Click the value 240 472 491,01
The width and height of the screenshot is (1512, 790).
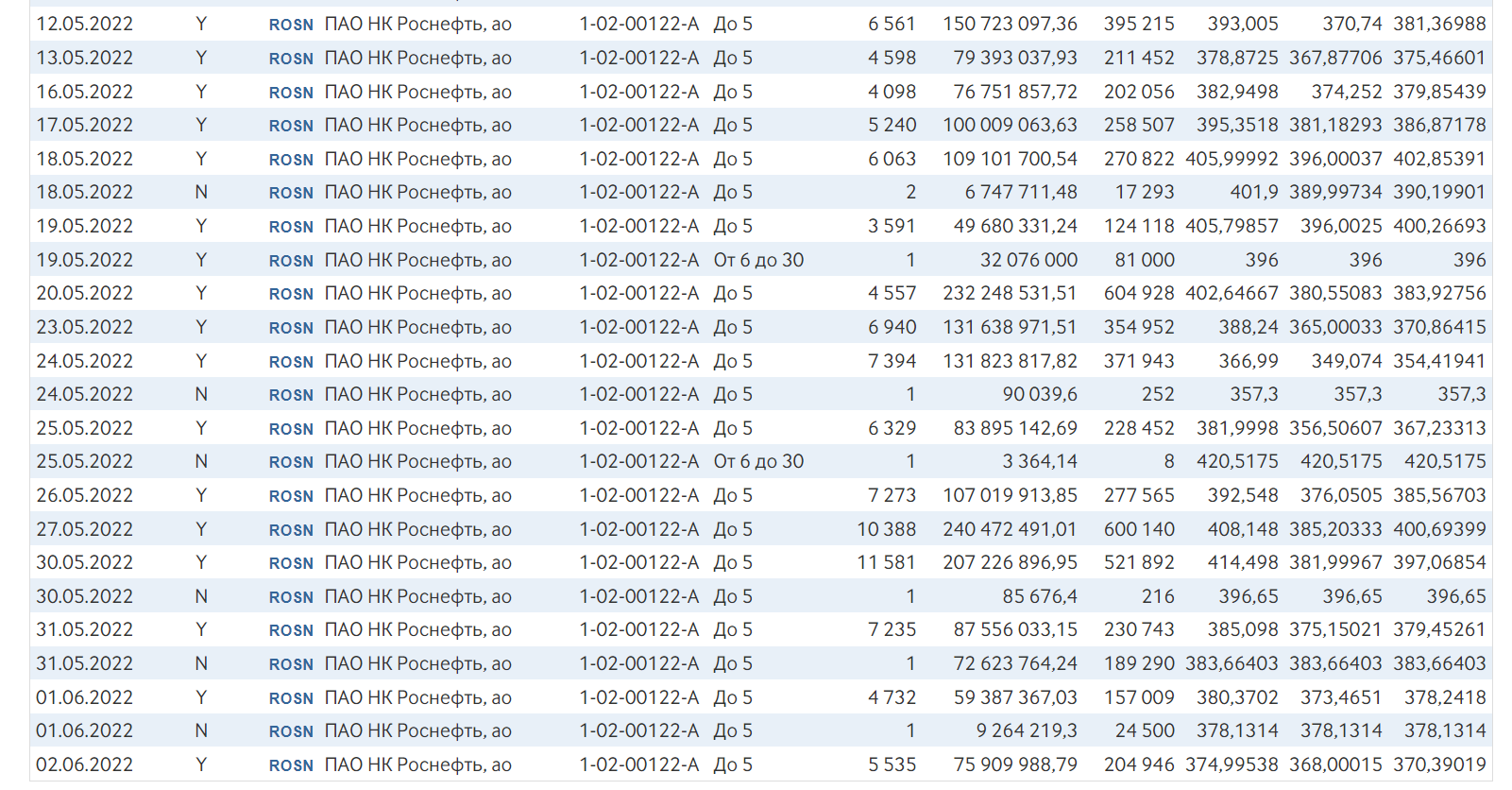(x=1010, y=529)
